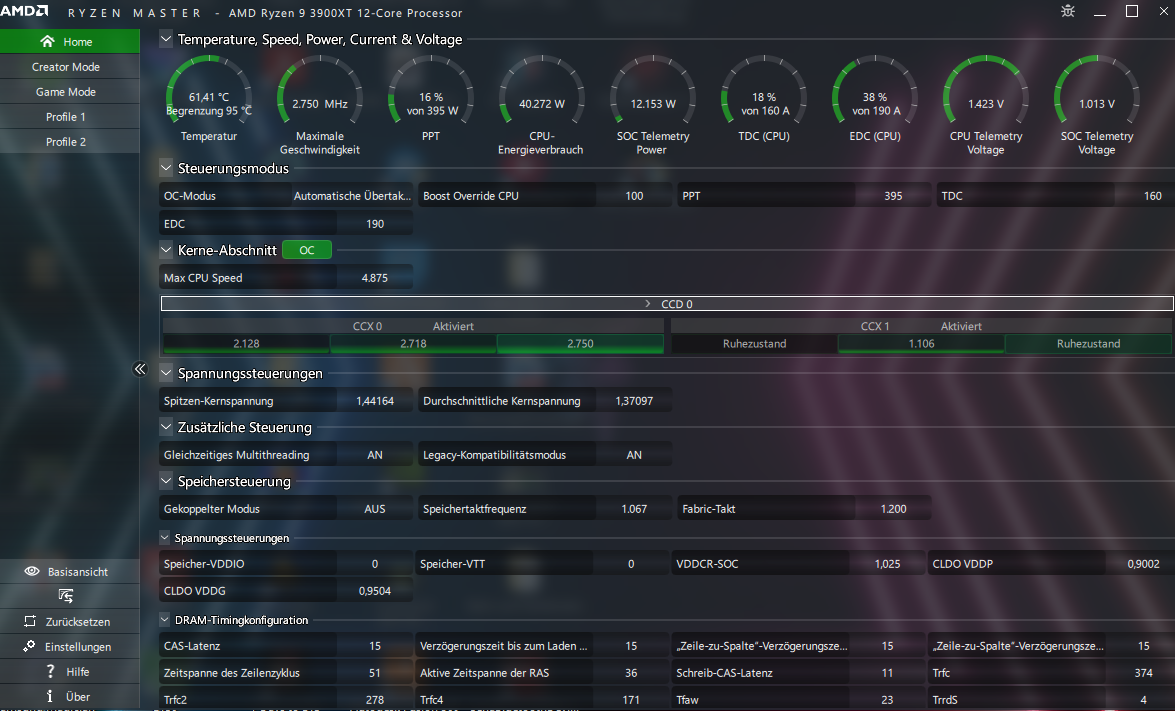
Task: Switch to Creator Mode
Action: point(70,67)
